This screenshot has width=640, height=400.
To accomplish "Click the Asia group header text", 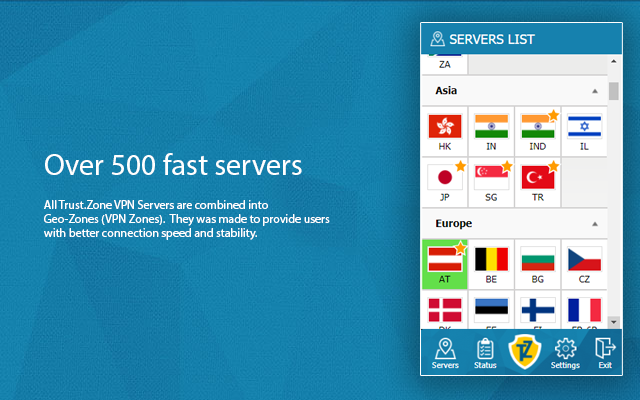I will point(446,91).
